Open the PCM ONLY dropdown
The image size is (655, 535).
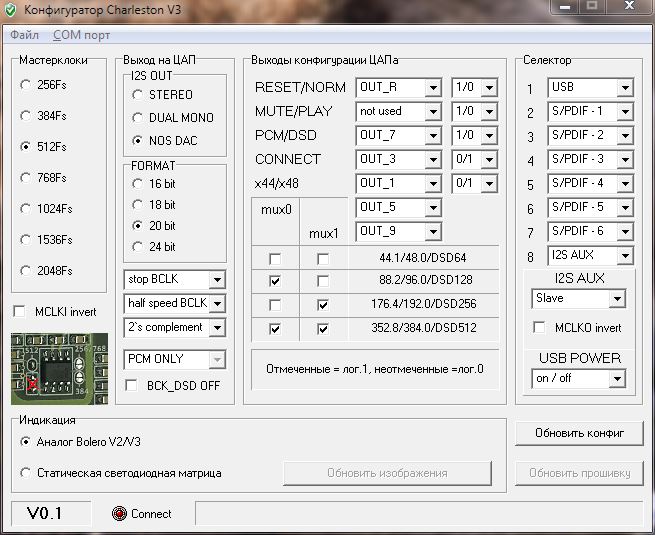(175, 359)
